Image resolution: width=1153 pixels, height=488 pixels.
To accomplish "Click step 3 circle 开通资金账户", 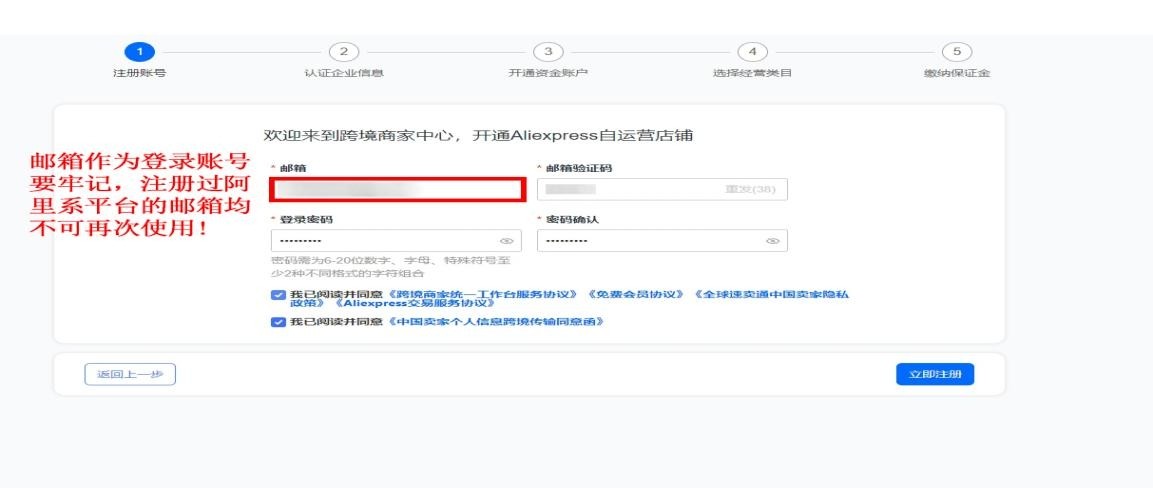I will click(x=548, y=52).
